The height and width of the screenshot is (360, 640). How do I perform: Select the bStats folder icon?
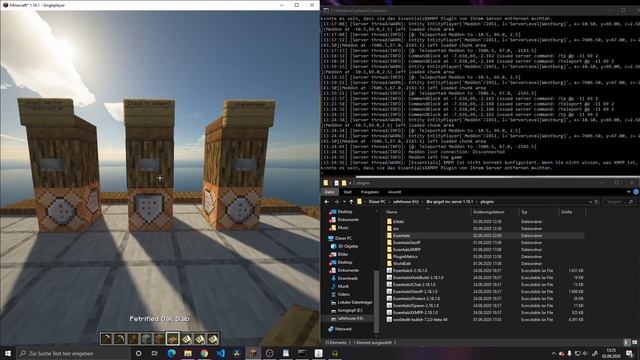point(389,221)
